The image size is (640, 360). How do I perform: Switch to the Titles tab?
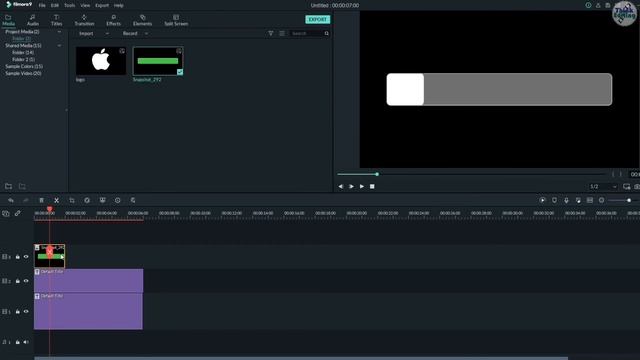pyautogui.click(x=56, y=20)
